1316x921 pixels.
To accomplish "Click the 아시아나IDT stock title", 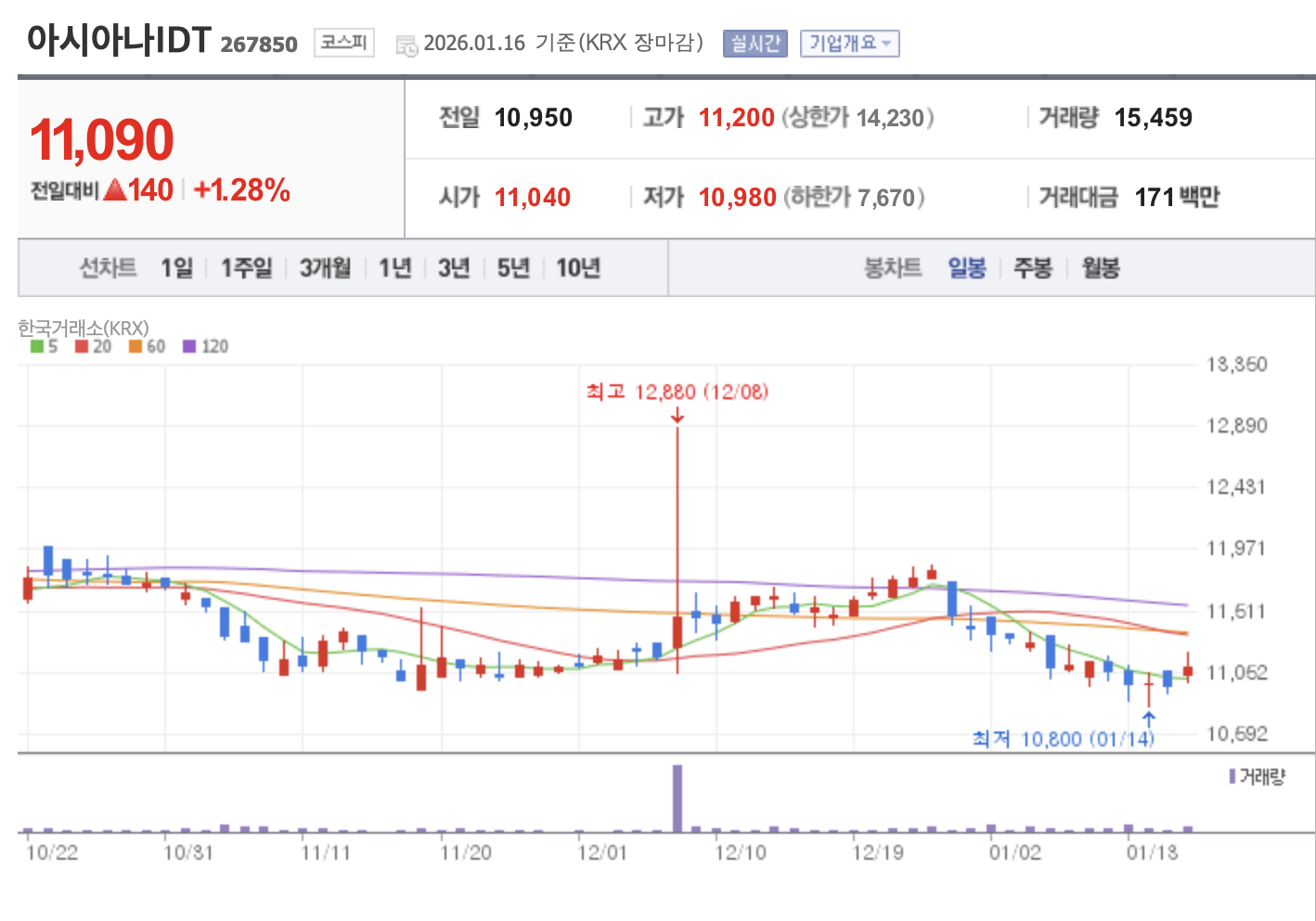I will click(120, 41).
